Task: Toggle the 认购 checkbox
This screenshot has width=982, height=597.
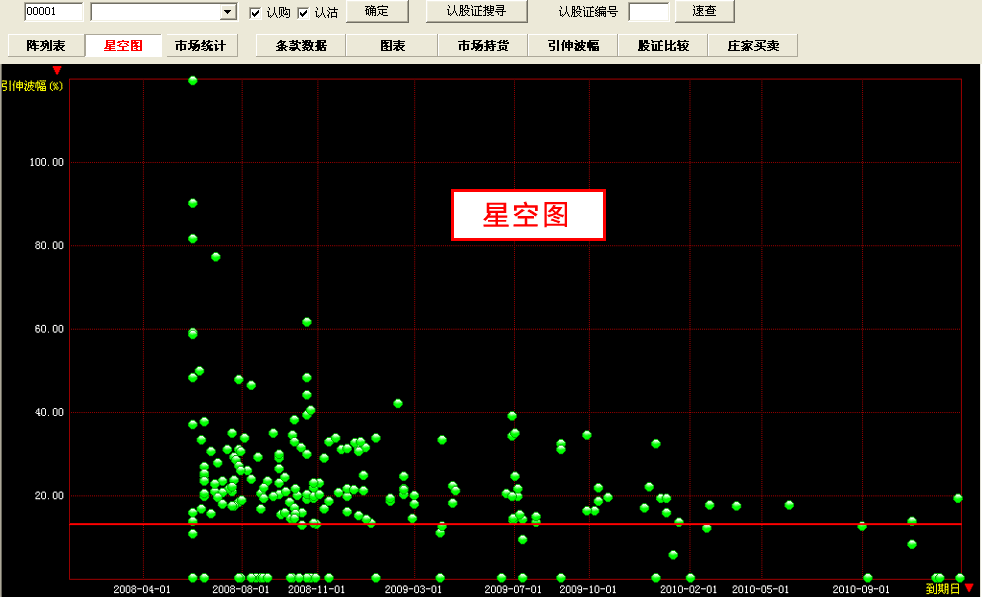Action: [x=255, y=12]
